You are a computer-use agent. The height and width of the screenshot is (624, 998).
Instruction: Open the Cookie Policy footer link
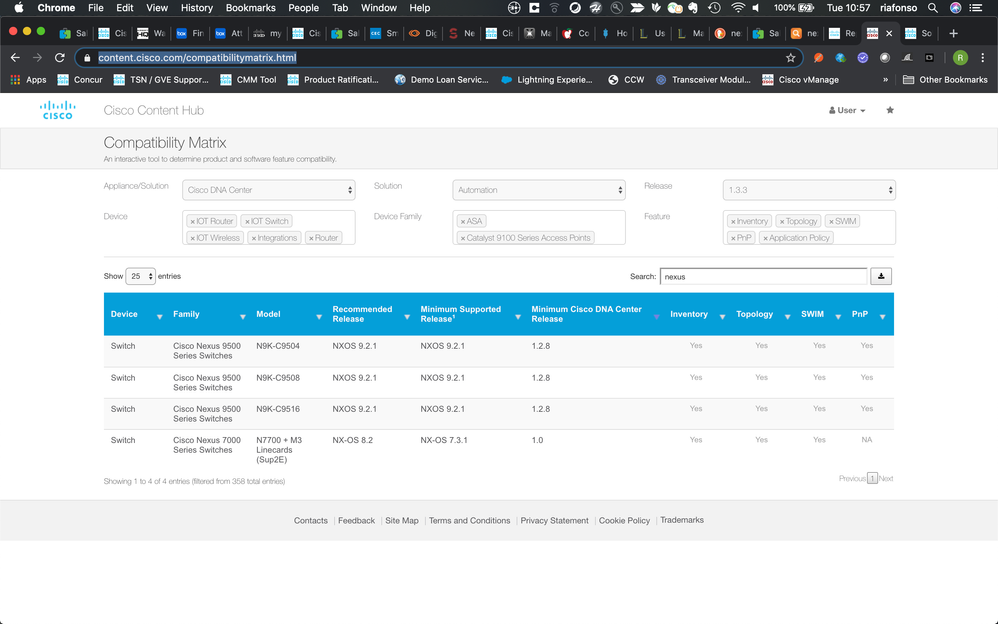[624, 520]
